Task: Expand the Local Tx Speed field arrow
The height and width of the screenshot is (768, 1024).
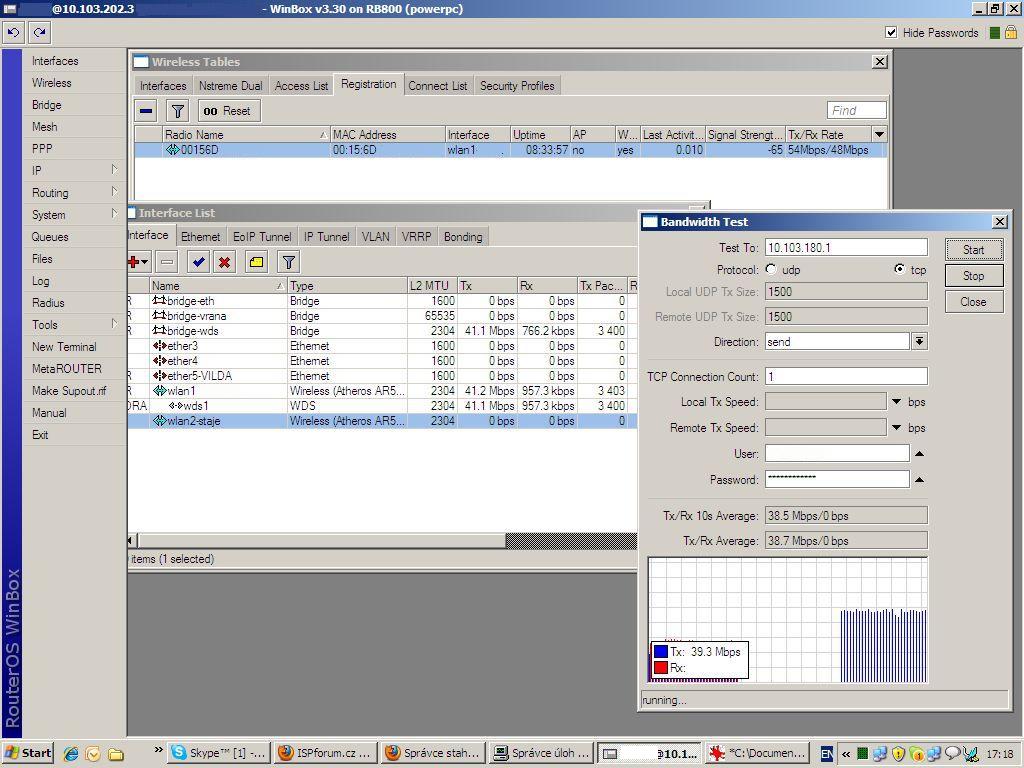Action: pos(896,402)
